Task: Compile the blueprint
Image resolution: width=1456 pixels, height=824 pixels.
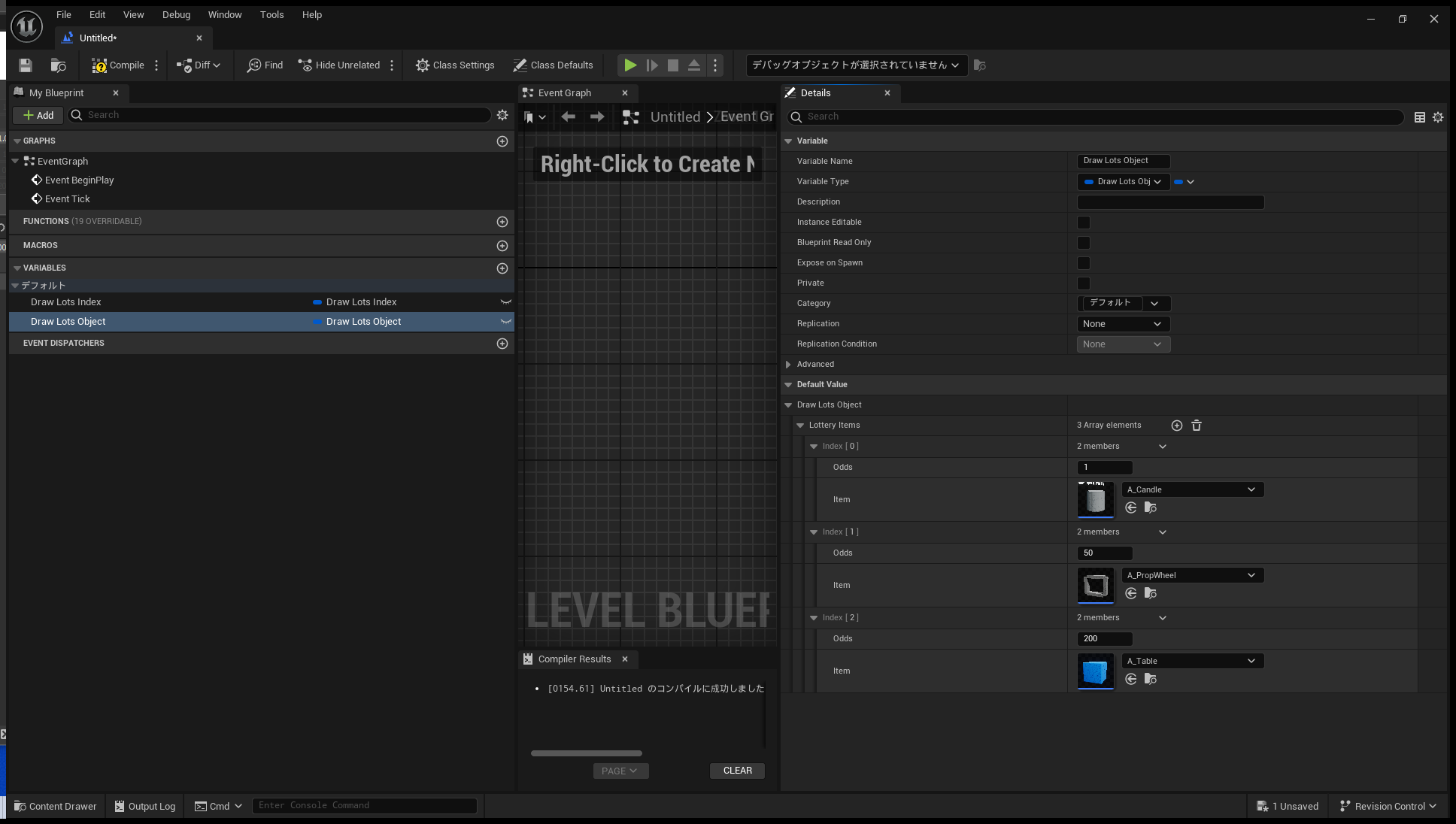Action: click(118, 65)
